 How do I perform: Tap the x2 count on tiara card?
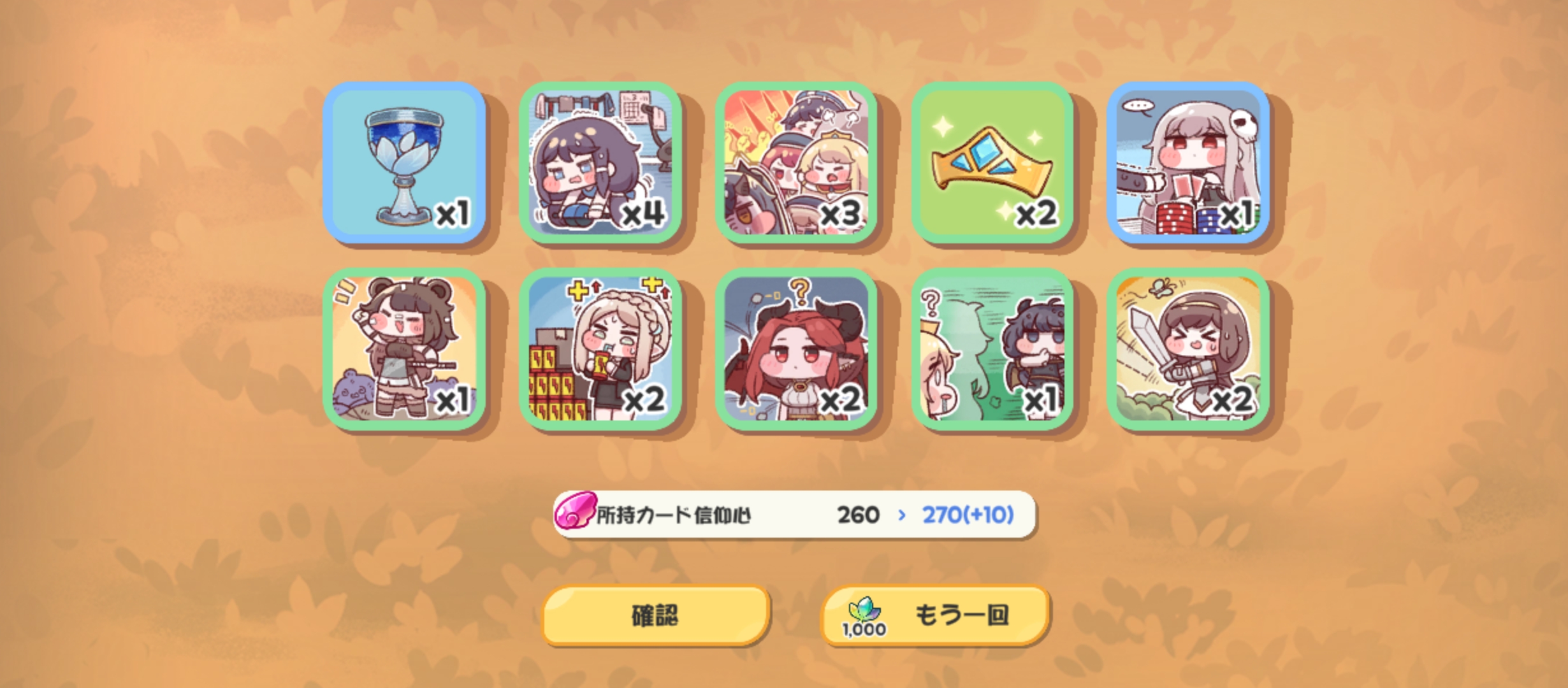click(1036, 213)
